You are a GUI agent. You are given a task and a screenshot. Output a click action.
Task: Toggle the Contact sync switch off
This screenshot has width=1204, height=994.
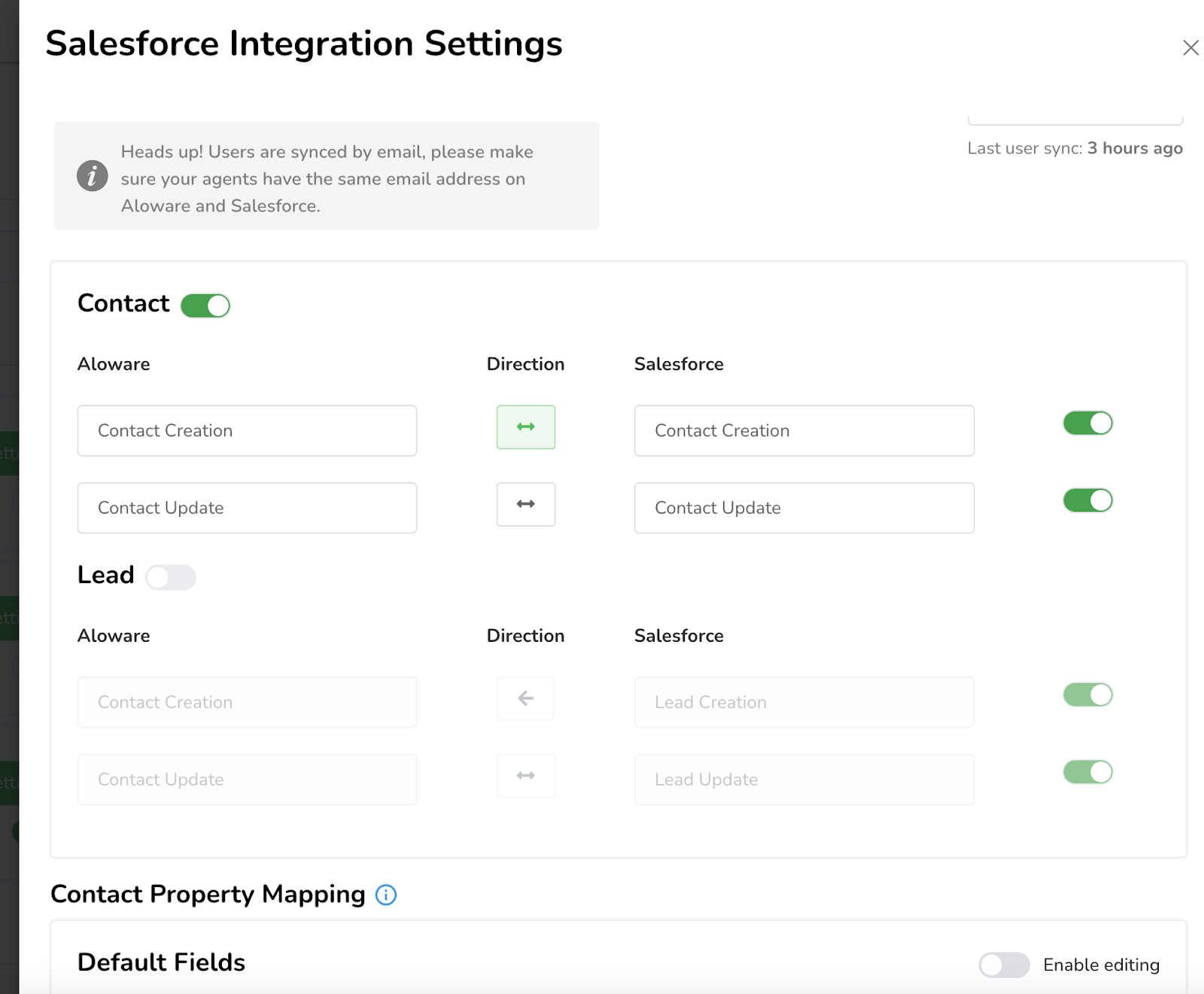pyautogui.click(x=205, y=305)
